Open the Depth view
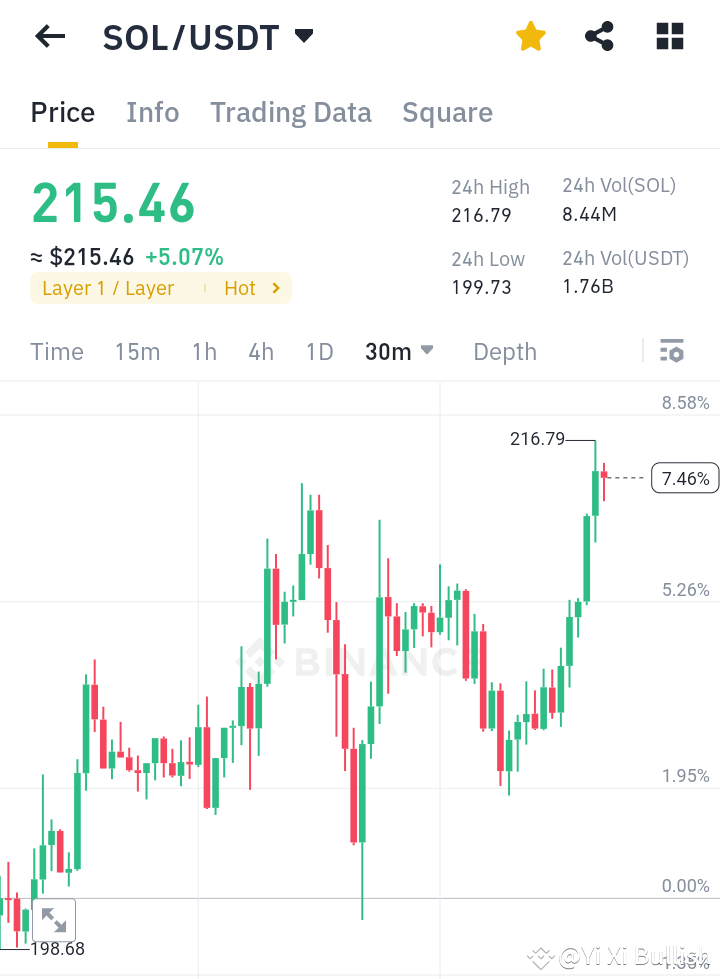The image size is (720, 979). click(x=504, y=351)
